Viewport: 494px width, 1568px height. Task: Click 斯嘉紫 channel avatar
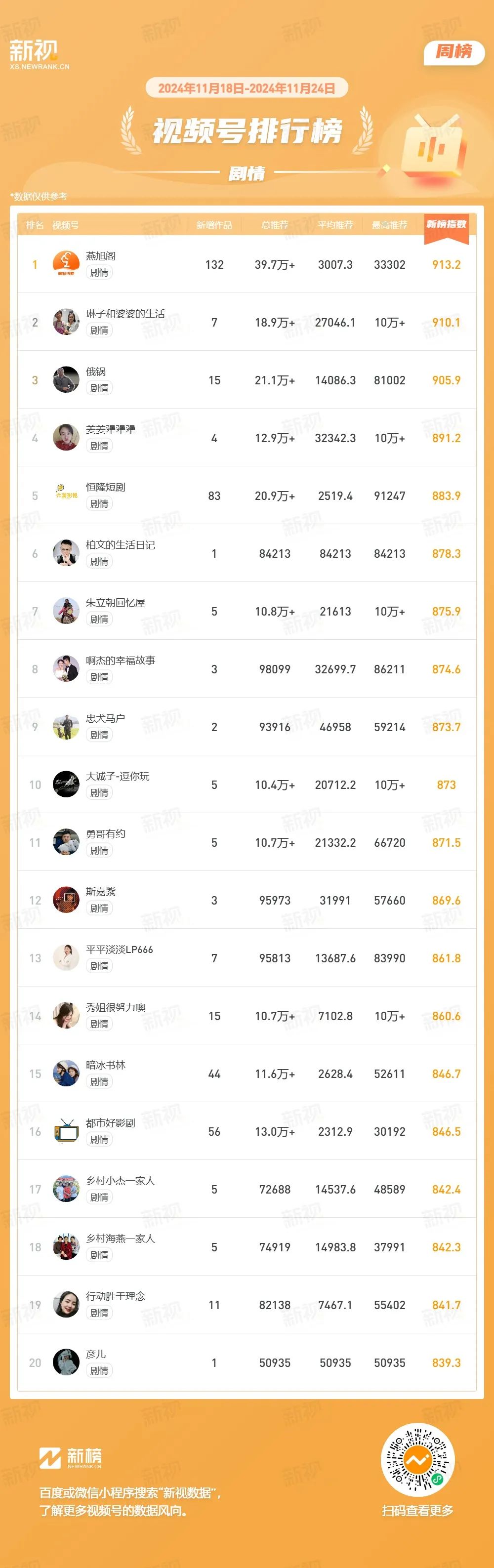pos(66,900)
